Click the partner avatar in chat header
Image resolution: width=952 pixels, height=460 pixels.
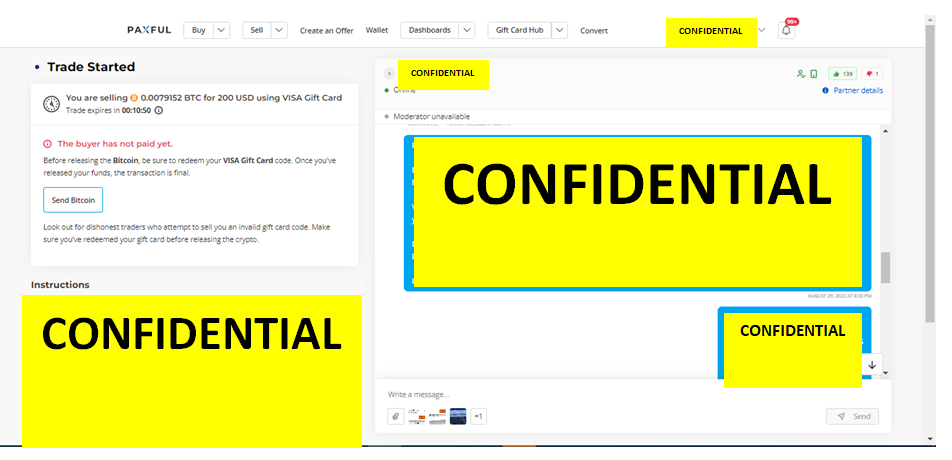(x=389, y=73)
